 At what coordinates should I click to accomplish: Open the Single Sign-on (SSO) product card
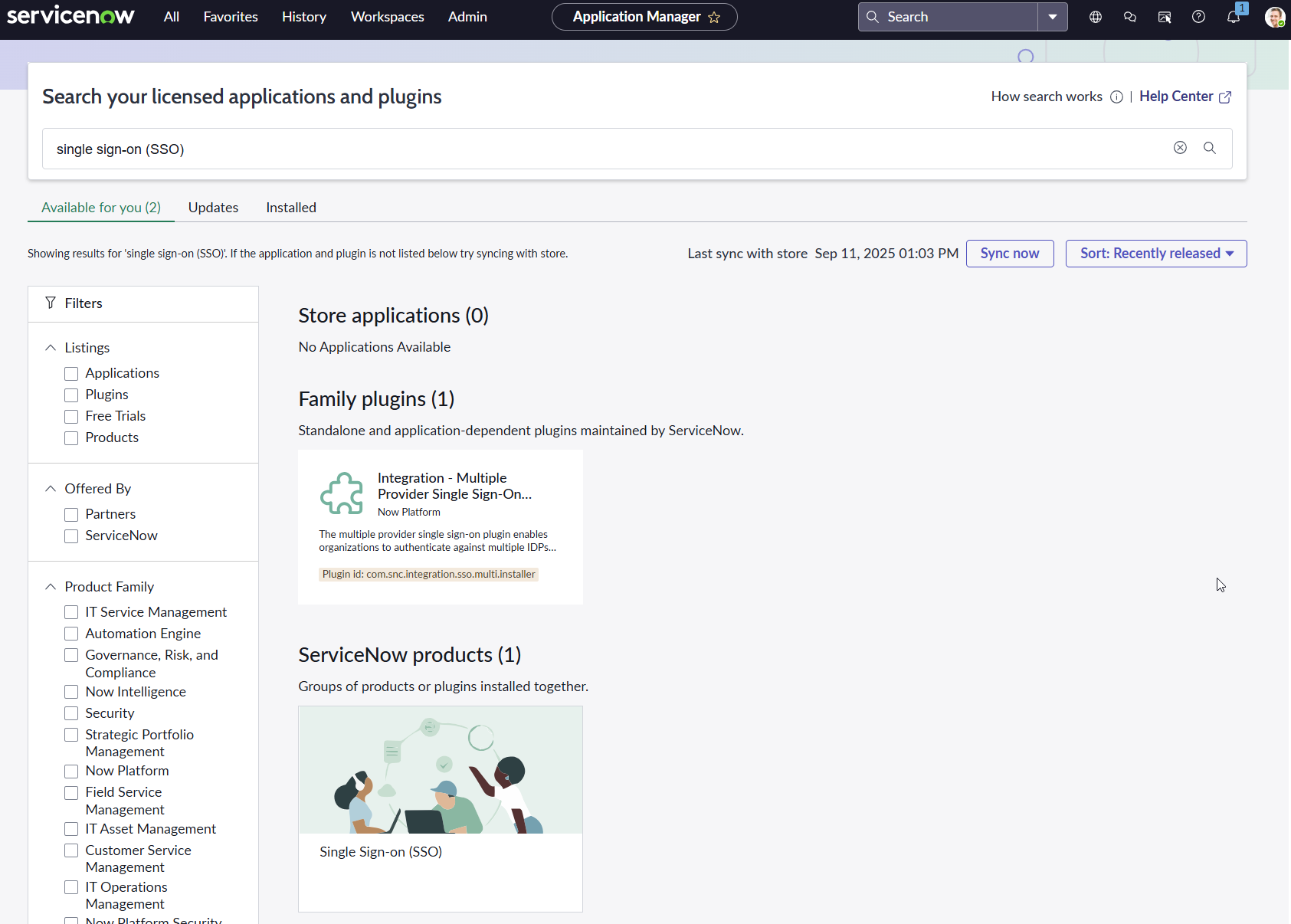pyautogui.click(x=440, y=808)
